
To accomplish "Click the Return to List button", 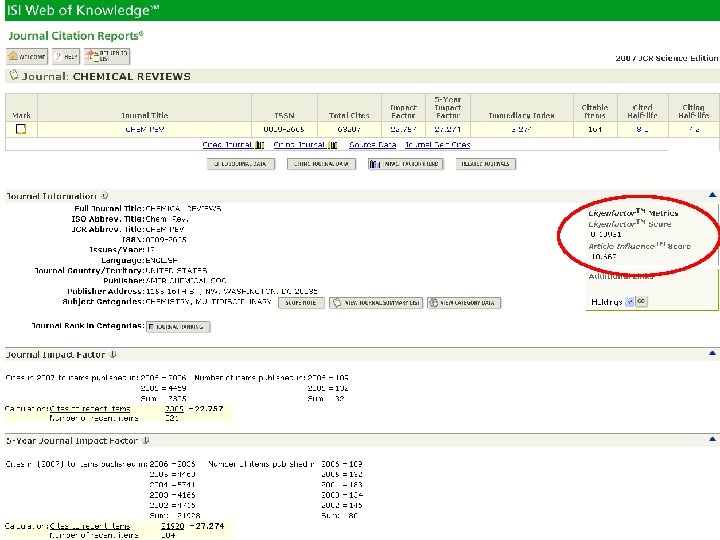I will point(107,56).
